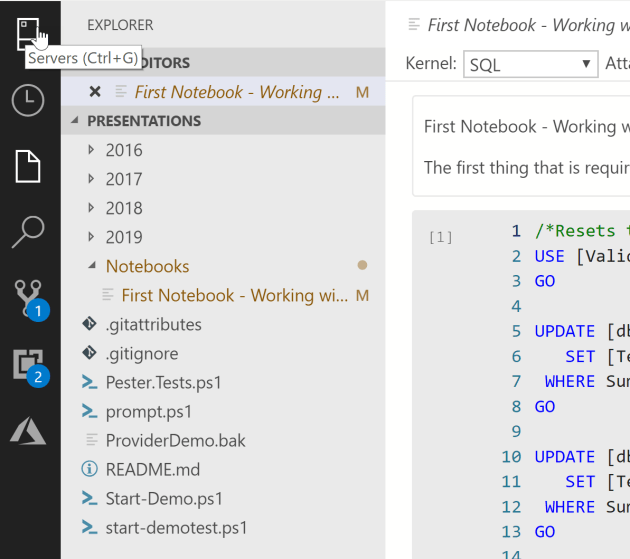Open README.md file
The image size is (630, 559).
tap(152, 469)
